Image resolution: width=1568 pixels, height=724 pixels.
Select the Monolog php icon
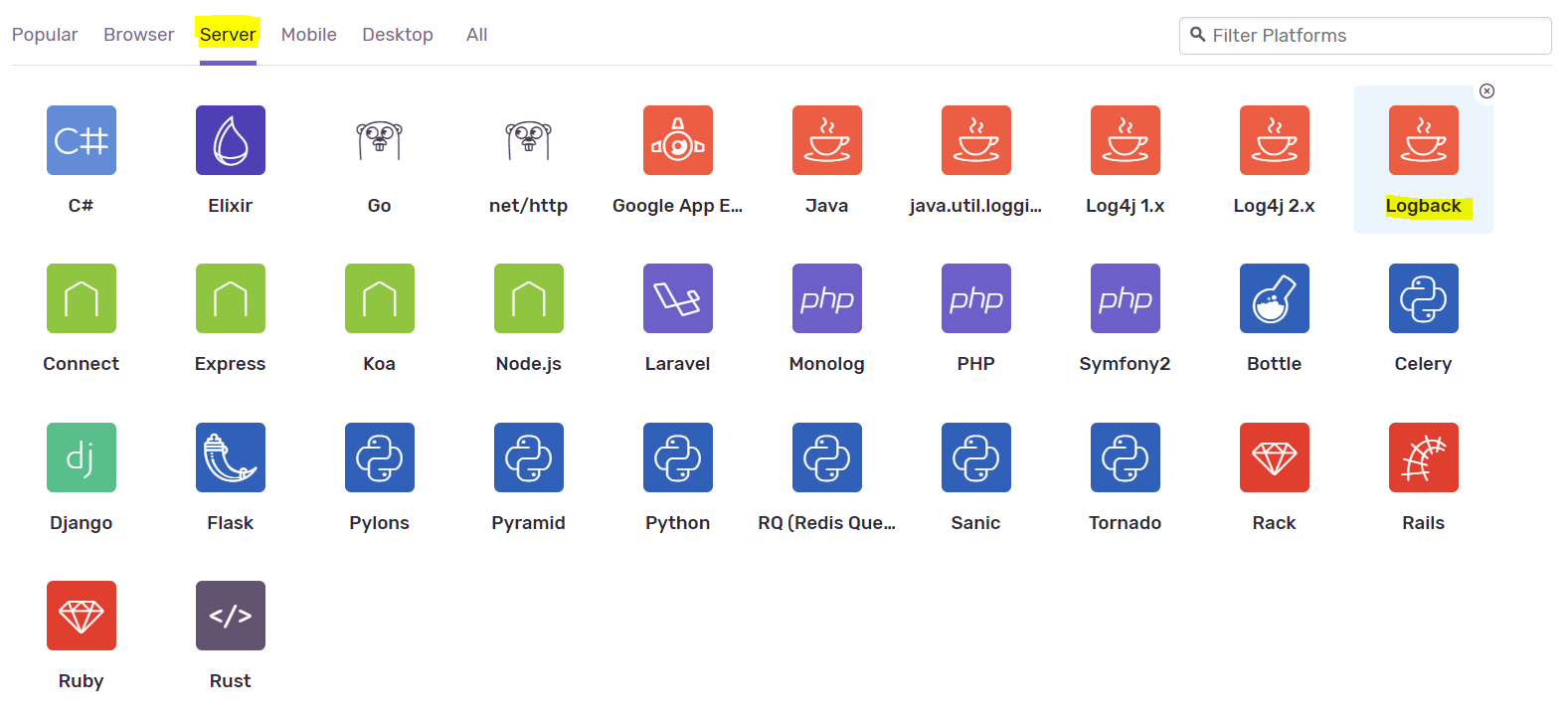(x=827, y=298)
